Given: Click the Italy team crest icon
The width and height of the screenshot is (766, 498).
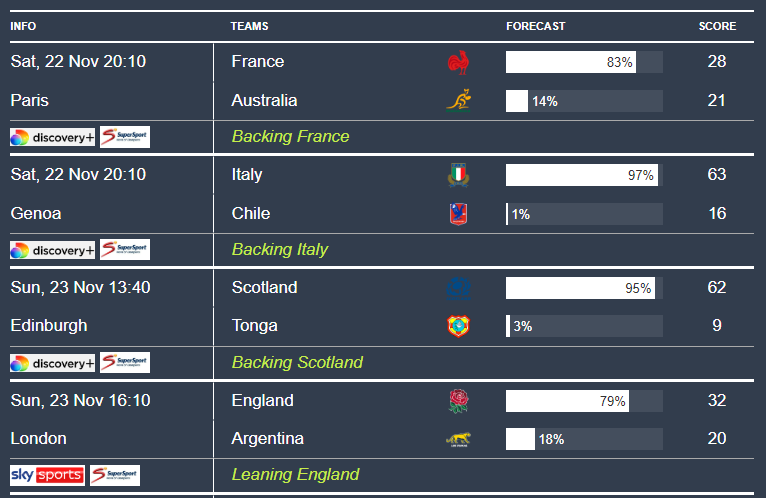Looking at the screenshot, I should click(458, 175).
